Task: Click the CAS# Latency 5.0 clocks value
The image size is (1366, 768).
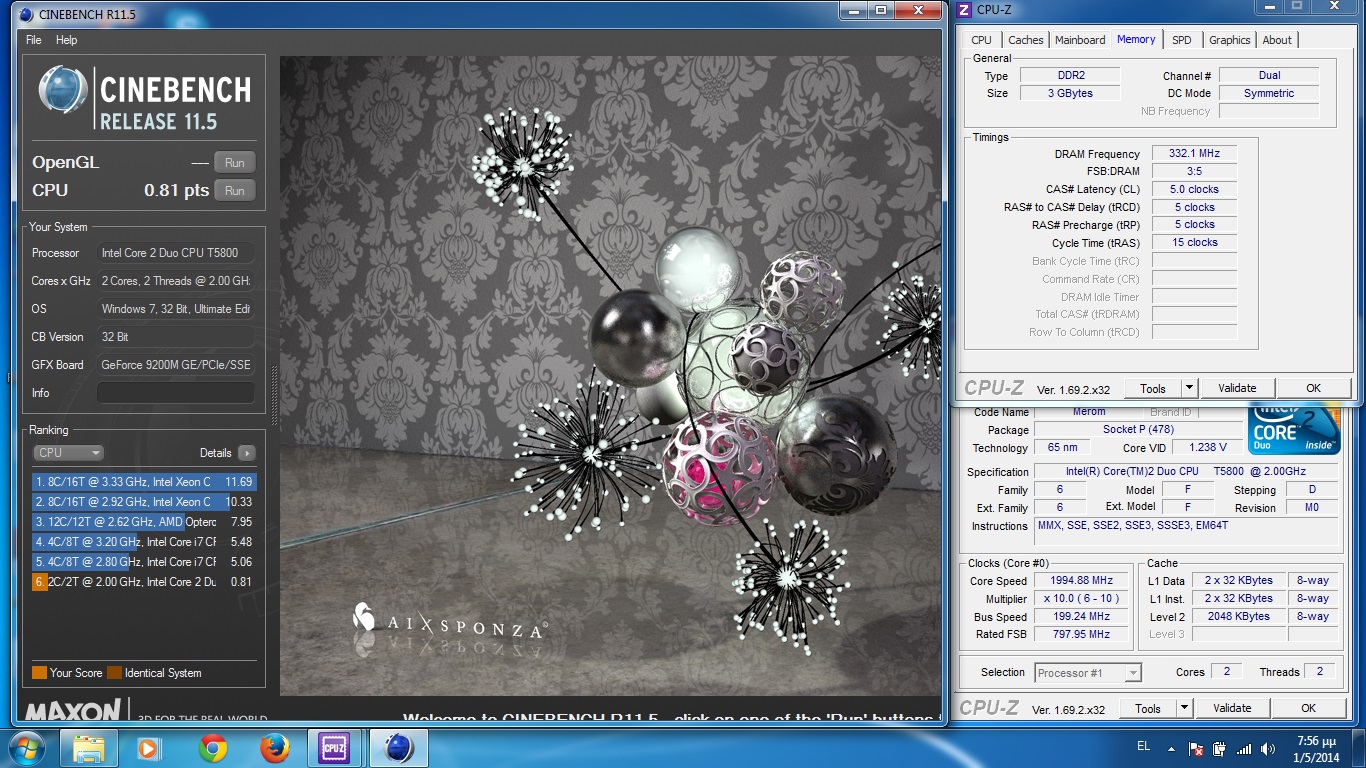Action: (x=1194, y=189)
